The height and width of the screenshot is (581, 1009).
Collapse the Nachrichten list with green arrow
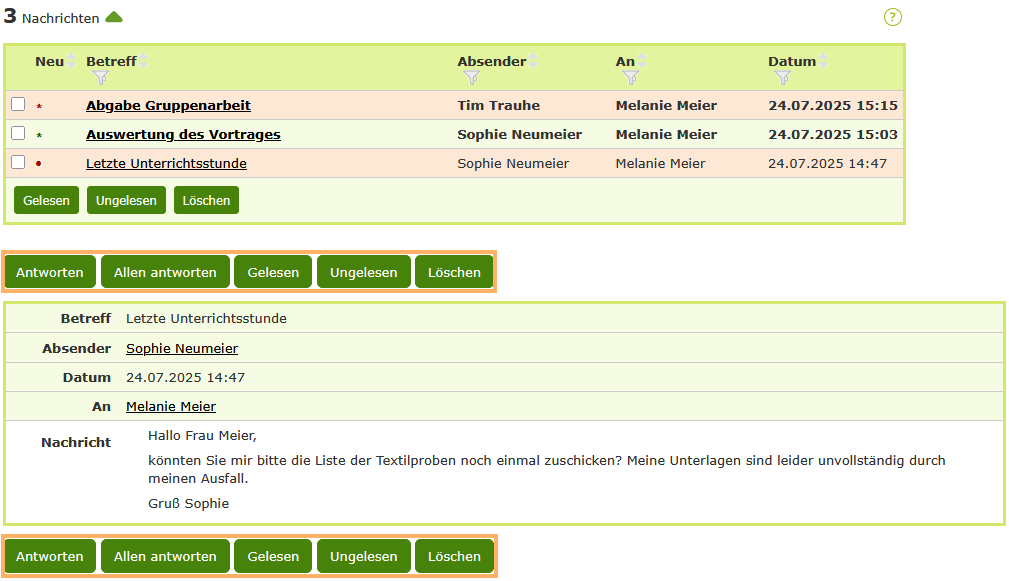[114, 17]
